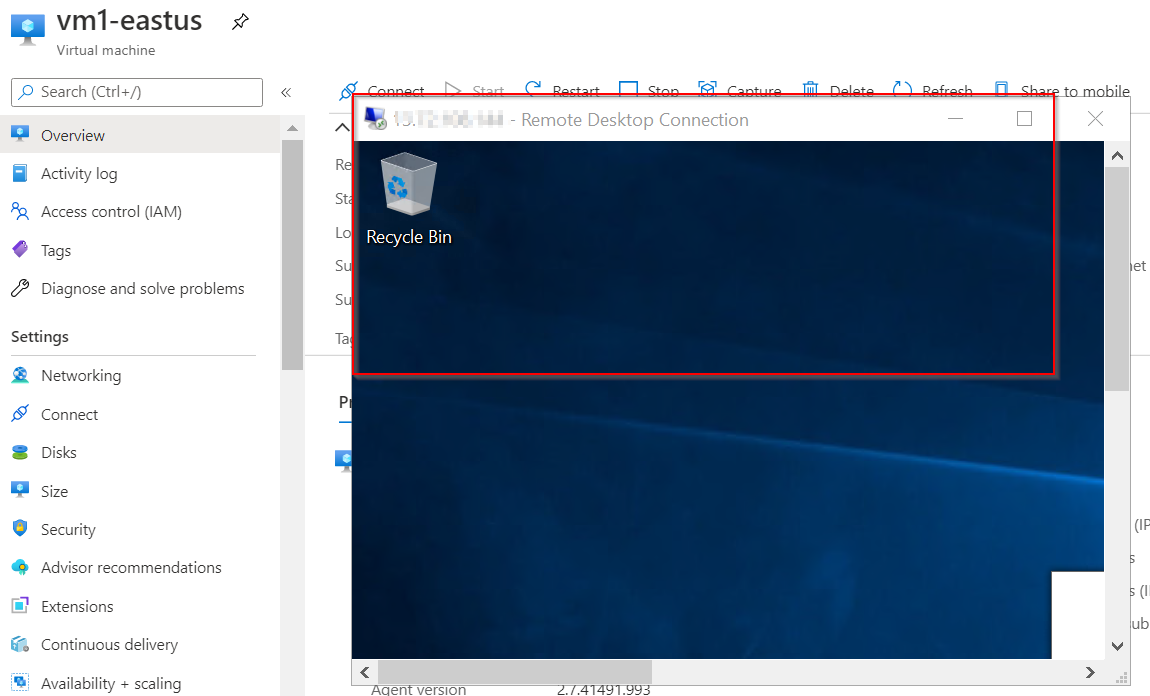The width and height of the screenshot is (1150, 696).
Task: Collapse the sidebar using the double chevron
Action: [285, 92]
